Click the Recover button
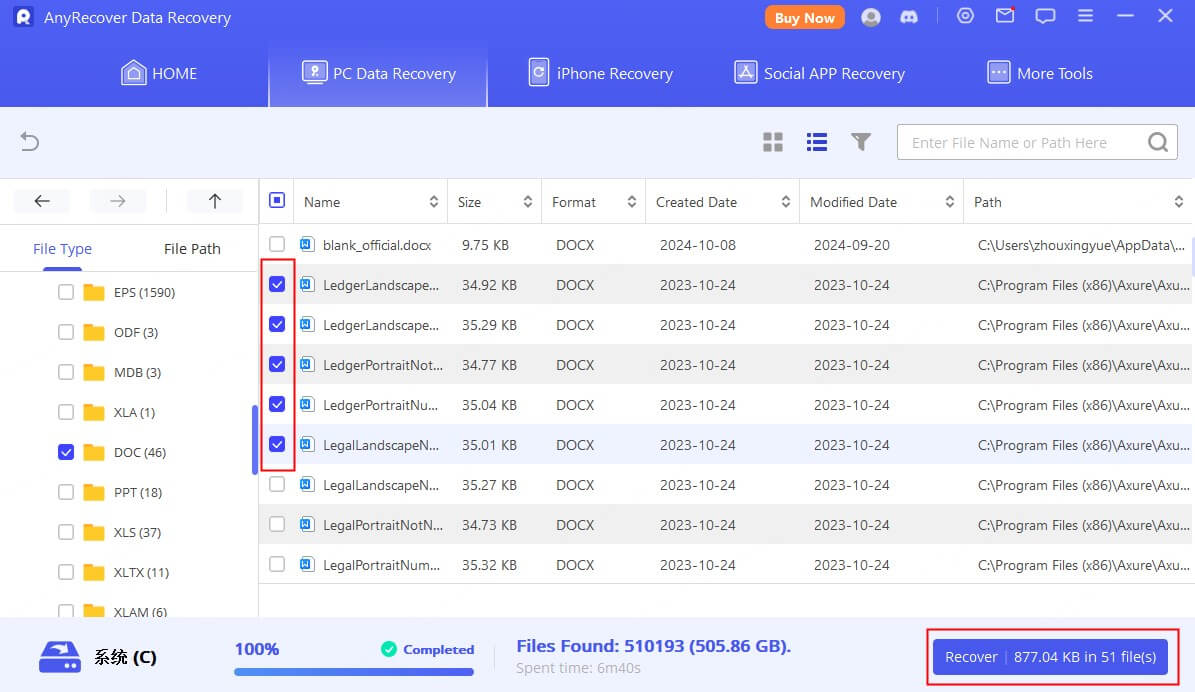 click(x=1049, y=657)
